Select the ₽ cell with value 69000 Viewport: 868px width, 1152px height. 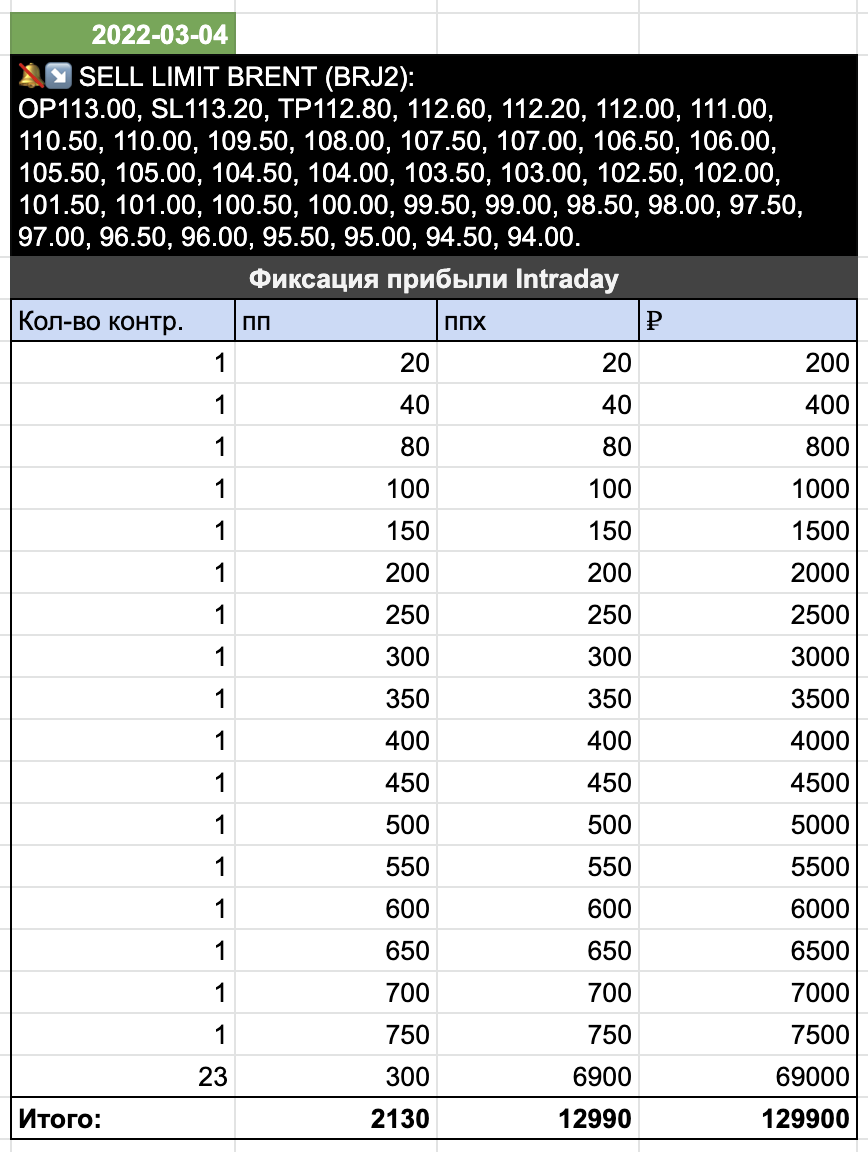pyautogui.click(x=748, y=1076)
